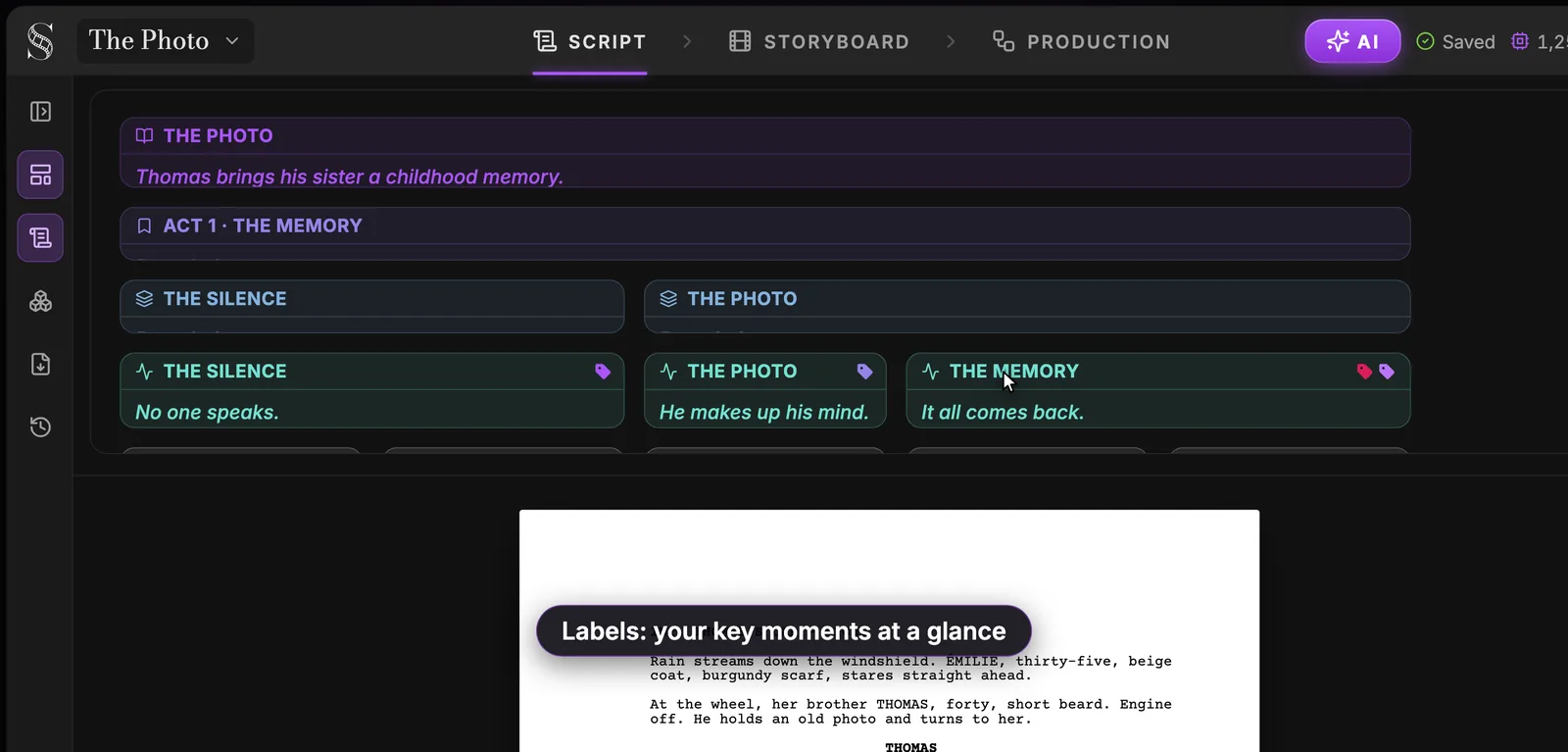Click pulse icon on THE MEMORY beat
The width and height of the screenshot is (1568, 752).
(930, 372)
